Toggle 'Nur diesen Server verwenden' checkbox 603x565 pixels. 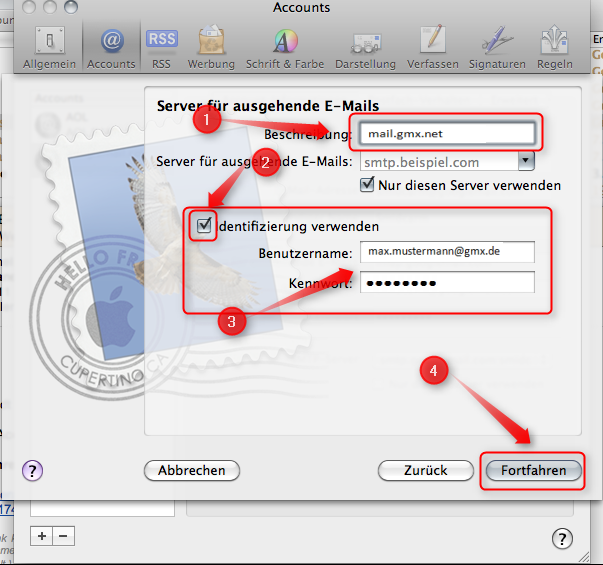coord(367,185)
